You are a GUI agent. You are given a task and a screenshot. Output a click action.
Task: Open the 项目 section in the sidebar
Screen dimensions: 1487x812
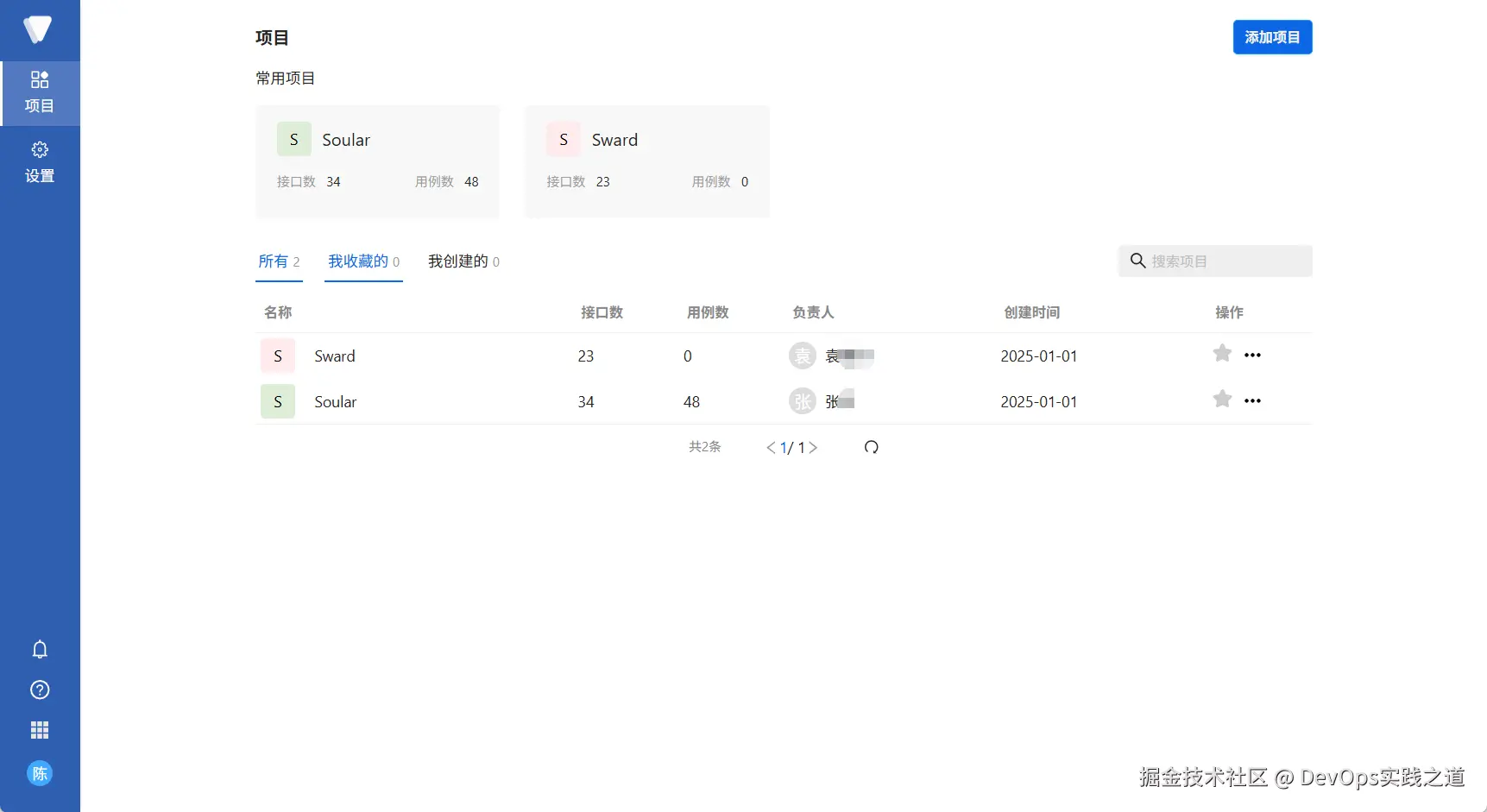coord(40,93)
